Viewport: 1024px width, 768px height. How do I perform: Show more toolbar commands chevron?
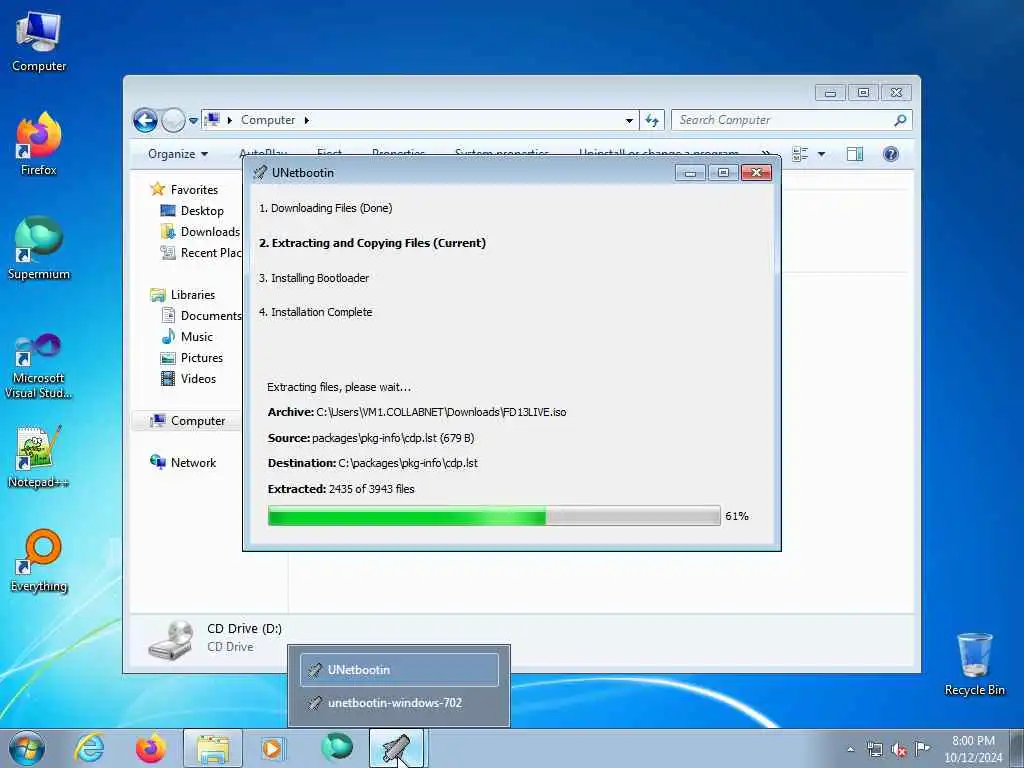pyautogui.click(x=765, y=154)
